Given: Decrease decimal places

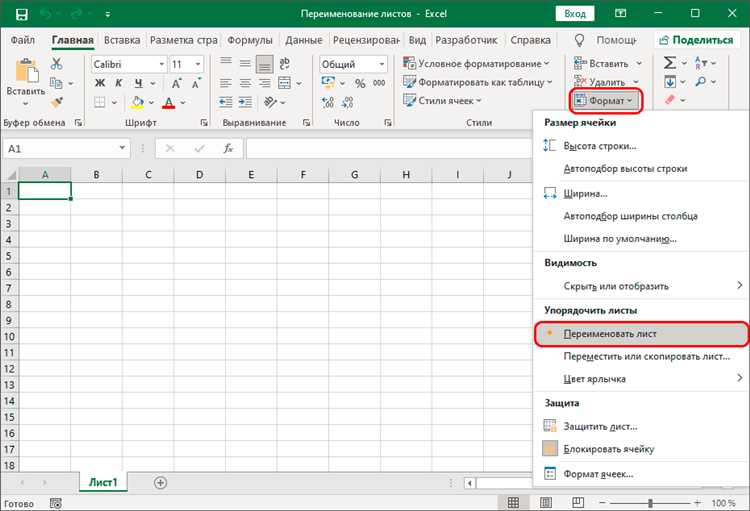Looking at the screenshot, I should pyautogui.click(x=347, y=102).
